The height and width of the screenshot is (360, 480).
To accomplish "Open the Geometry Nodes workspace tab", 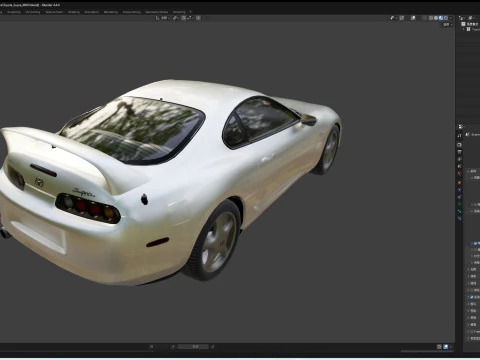I will coord(157,12).
